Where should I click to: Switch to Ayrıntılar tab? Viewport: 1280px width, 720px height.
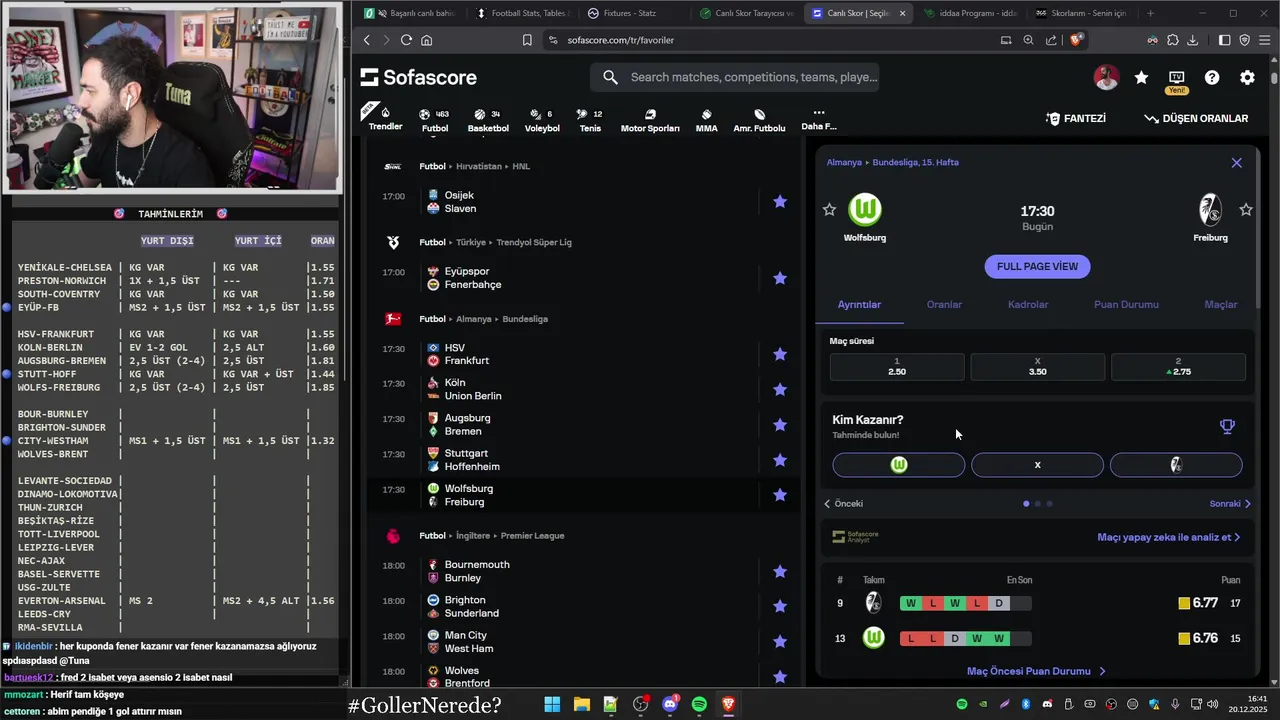pos(859,305)
